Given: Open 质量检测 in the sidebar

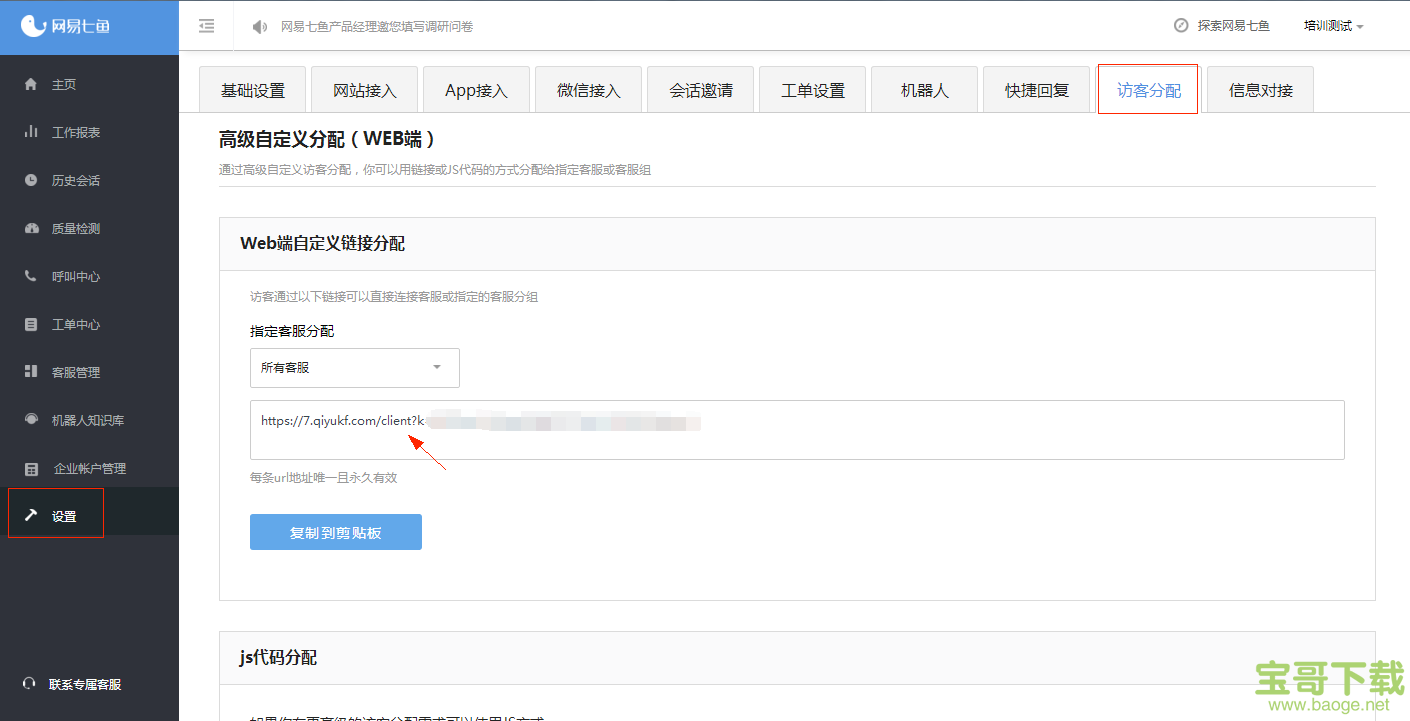Looking at the screenshot, I should coord(89,228).
